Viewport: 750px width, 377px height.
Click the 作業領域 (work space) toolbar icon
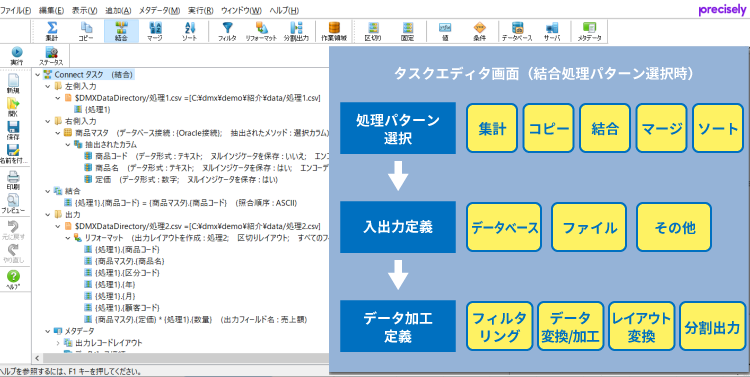click(334, 31)
